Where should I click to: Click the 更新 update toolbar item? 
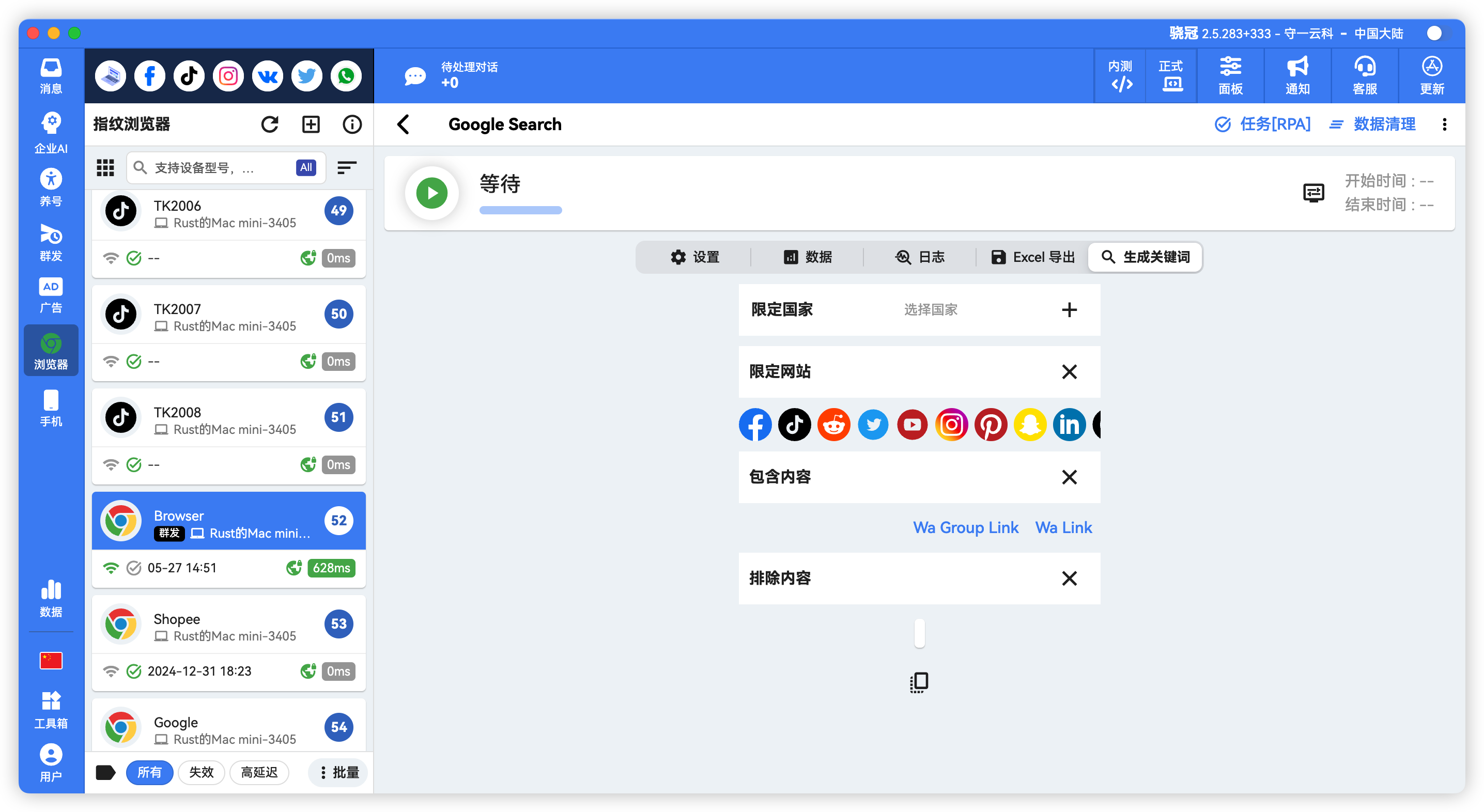click(1432, 76)
